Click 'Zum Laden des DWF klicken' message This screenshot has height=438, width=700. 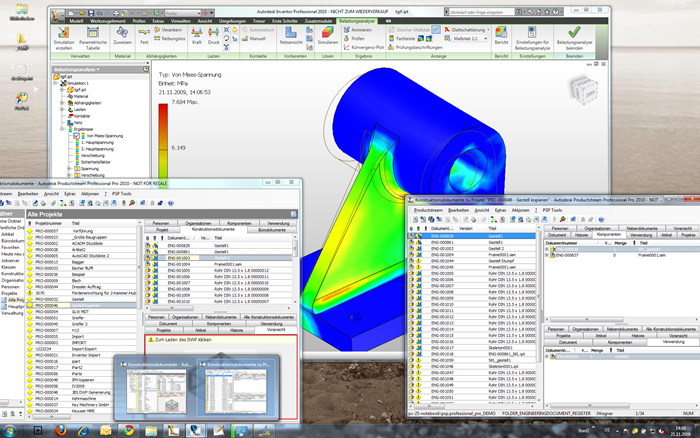[x=183, y=340]
